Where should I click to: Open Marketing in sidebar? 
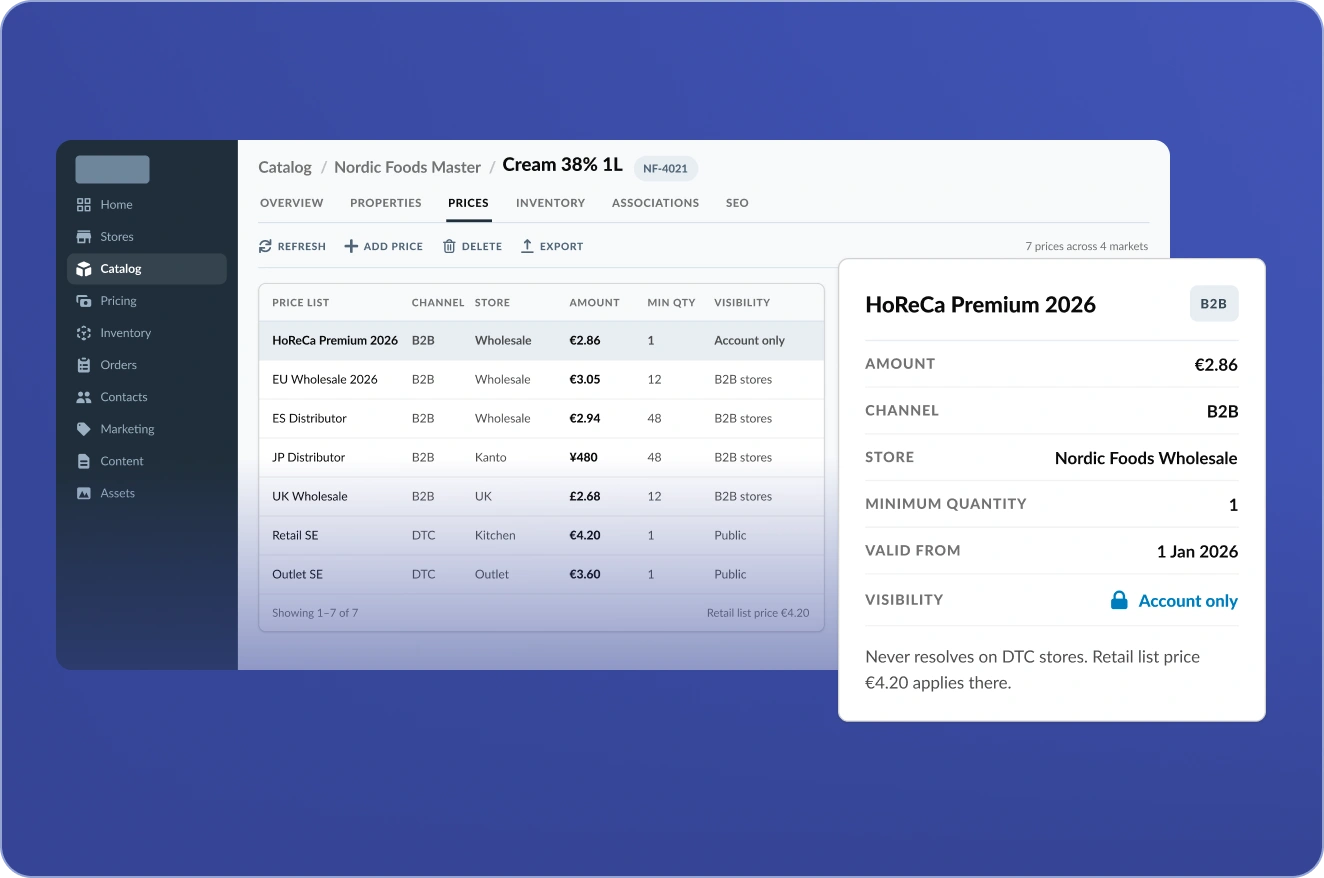pos(127,429)
